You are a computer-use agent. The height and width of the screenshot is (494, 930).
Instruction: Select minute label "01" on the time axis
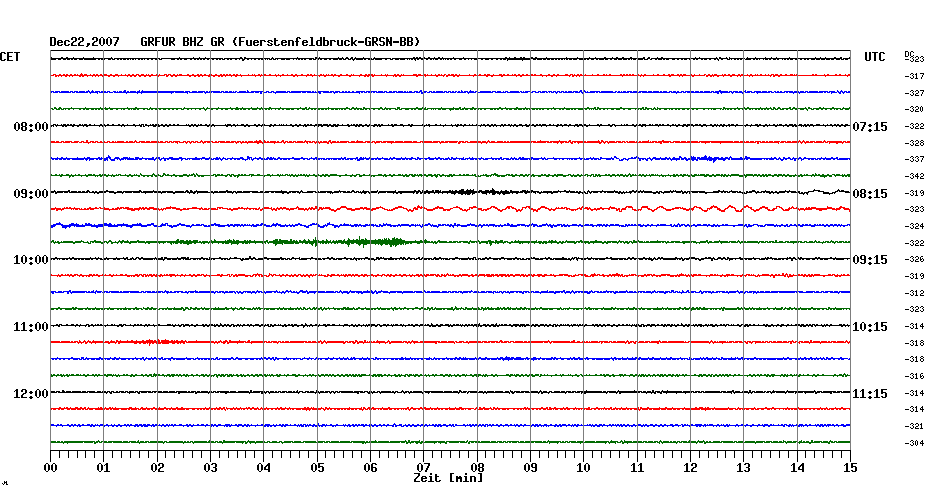click(x=104, y=468)
